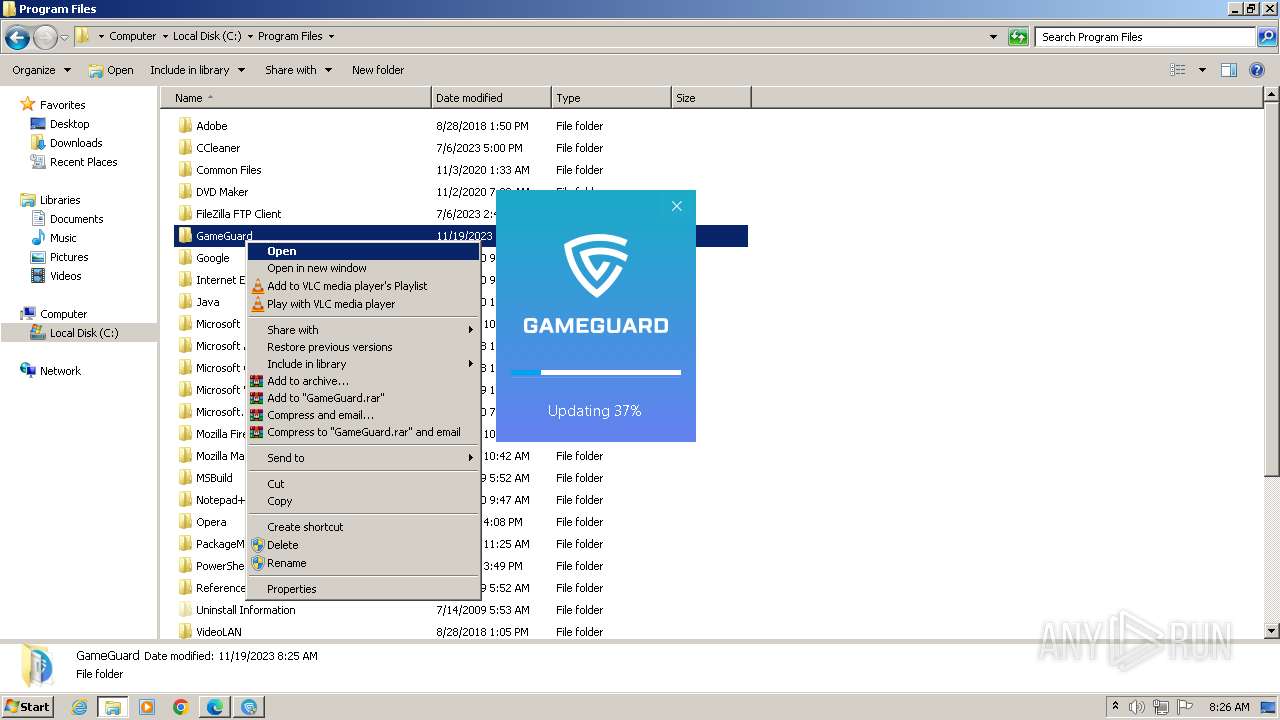Click the New folder button

pos(378,70)
